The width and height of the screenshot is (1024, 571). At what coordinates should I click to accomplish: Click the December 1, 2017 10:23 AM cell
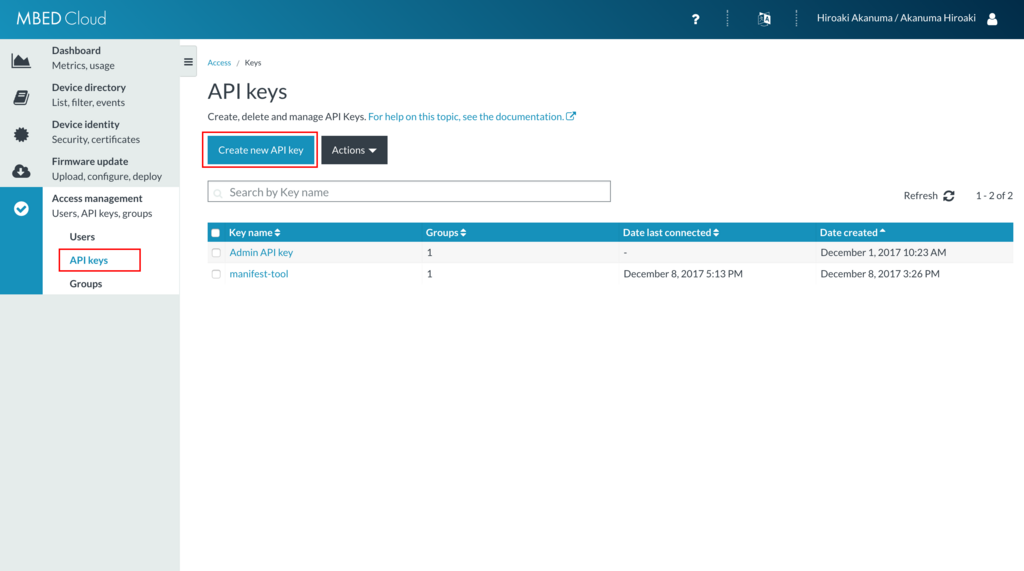(x=883, y=253)
